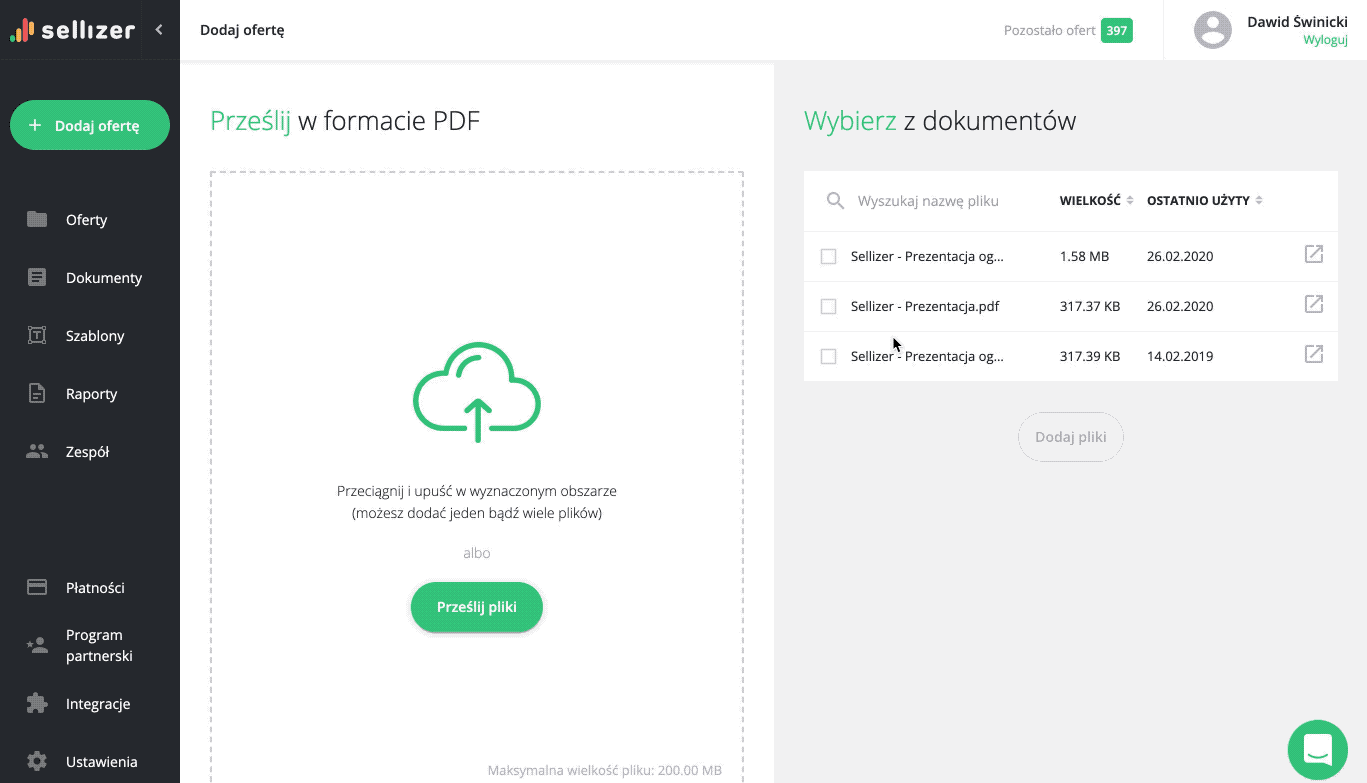Go to Raporty section

point(91,394)
